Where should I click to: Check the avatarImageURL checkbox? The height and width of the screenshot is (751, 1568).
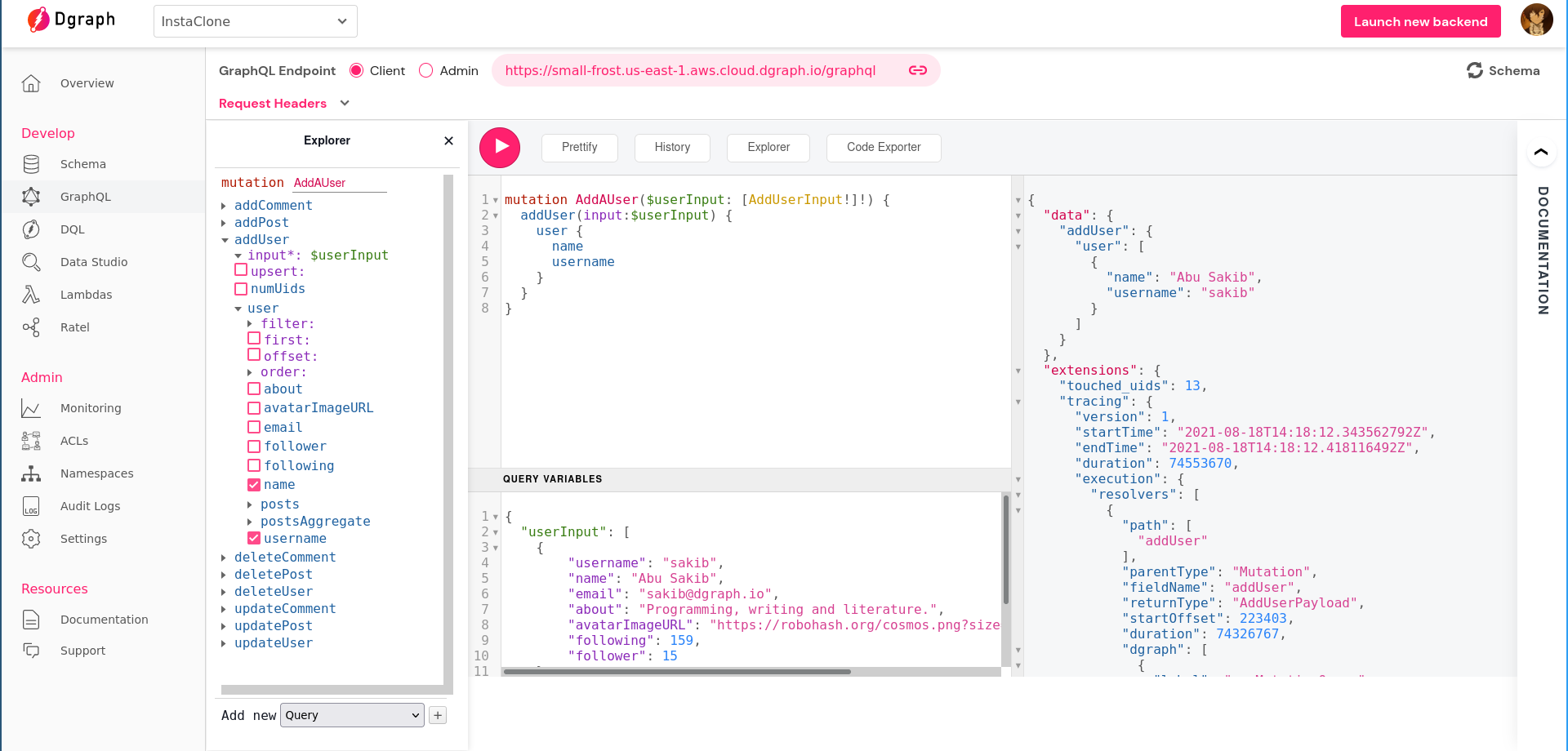[x=254, y=407]
